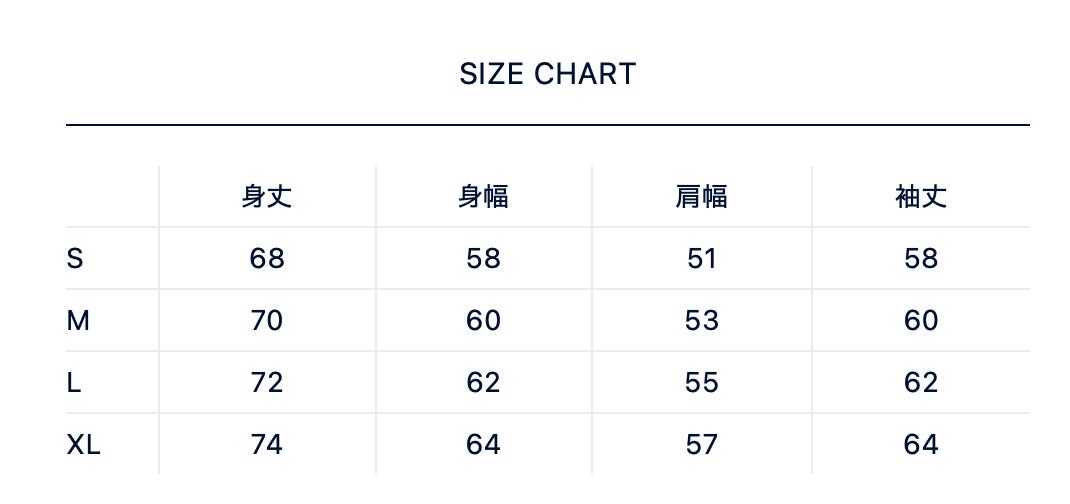The height and width of the screenshot is (504, 1070).
Task: Click the L size row label
Action: click(x=74, y=383)
